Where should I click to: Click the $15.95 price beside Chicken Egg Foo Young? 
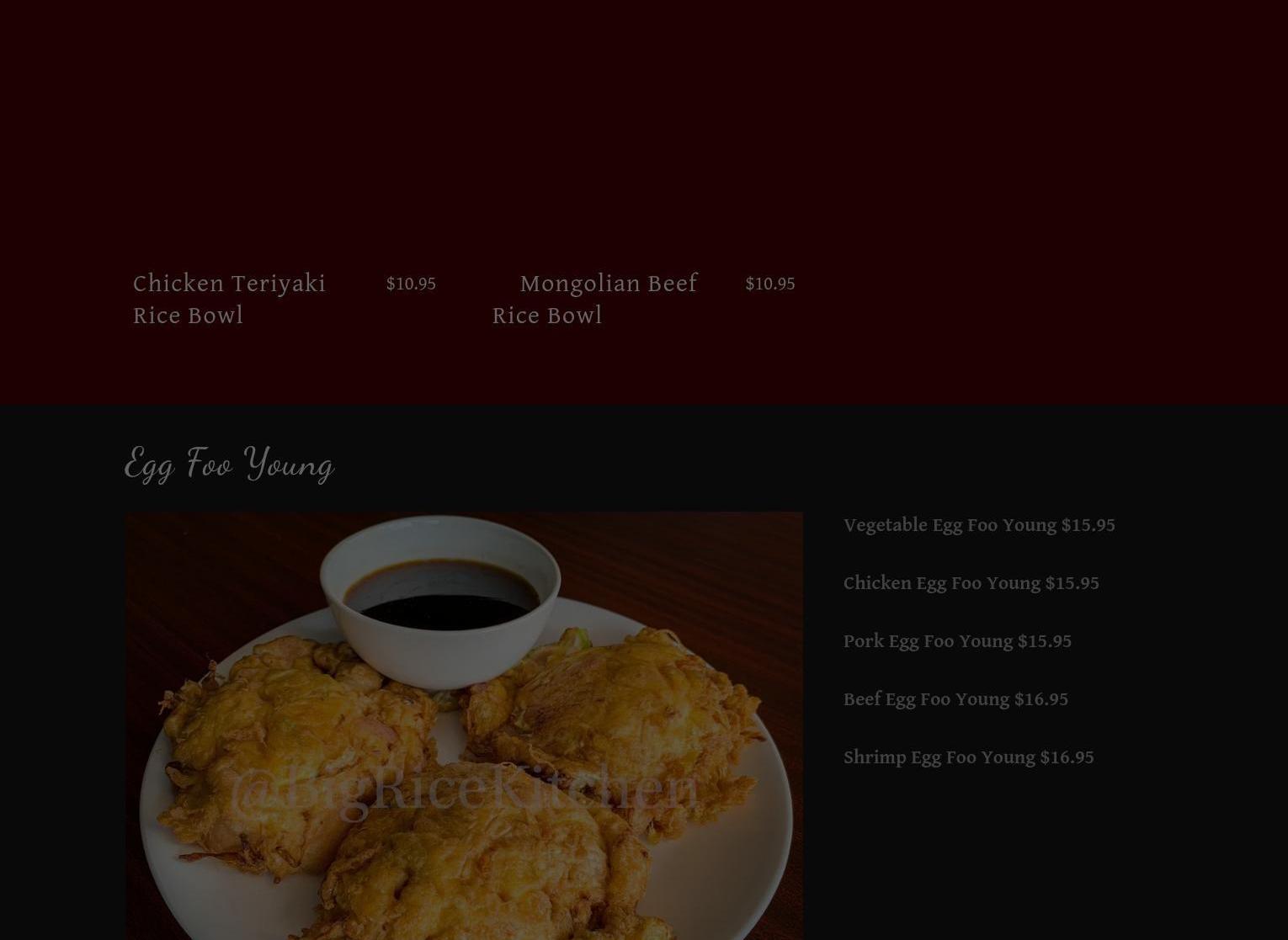(1072, 583)
